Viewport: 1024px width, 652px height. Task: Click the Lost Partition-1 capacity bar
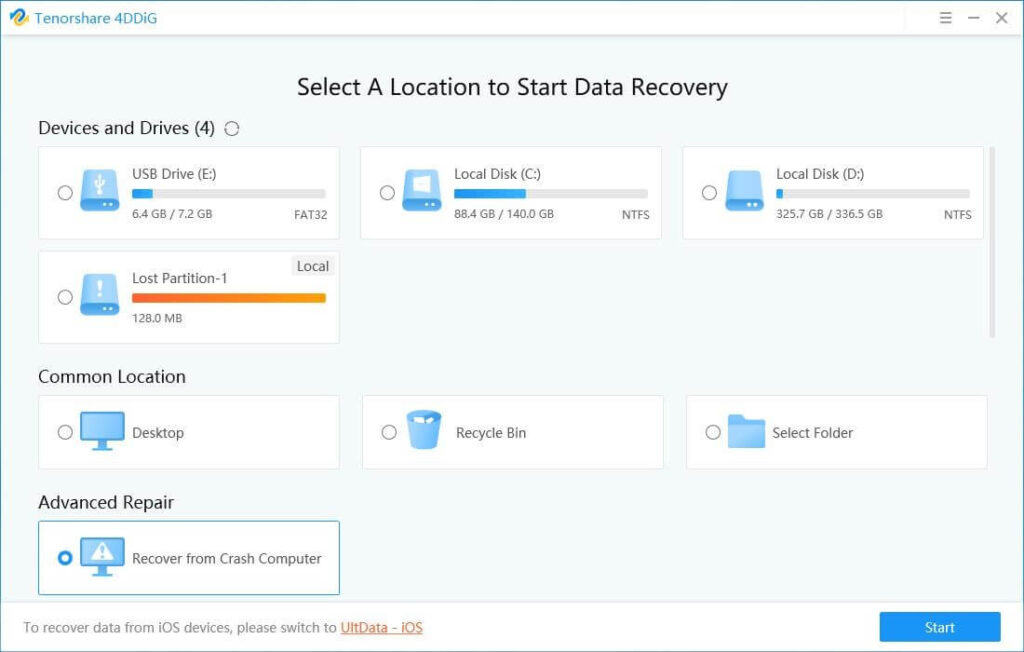[x=229, y=297]
